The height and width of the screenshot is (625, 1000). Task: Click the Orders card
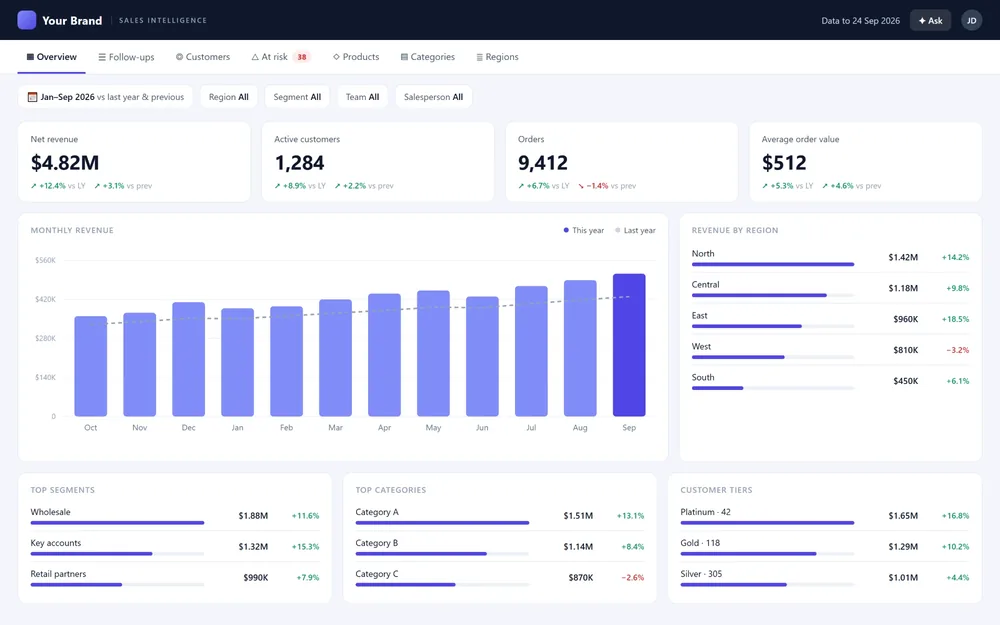[x=621, y=162]
